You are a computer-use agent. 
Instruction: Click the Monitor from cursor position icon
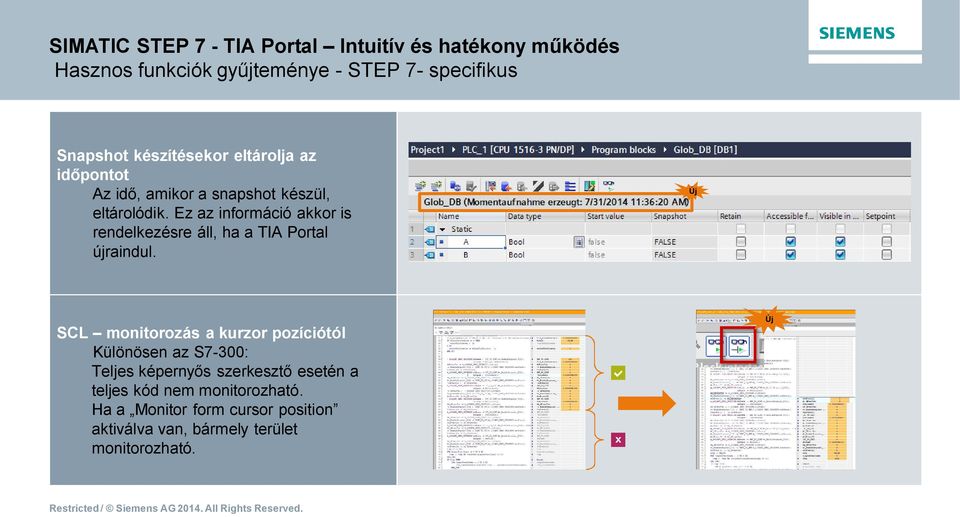click(x=740, y=345)
